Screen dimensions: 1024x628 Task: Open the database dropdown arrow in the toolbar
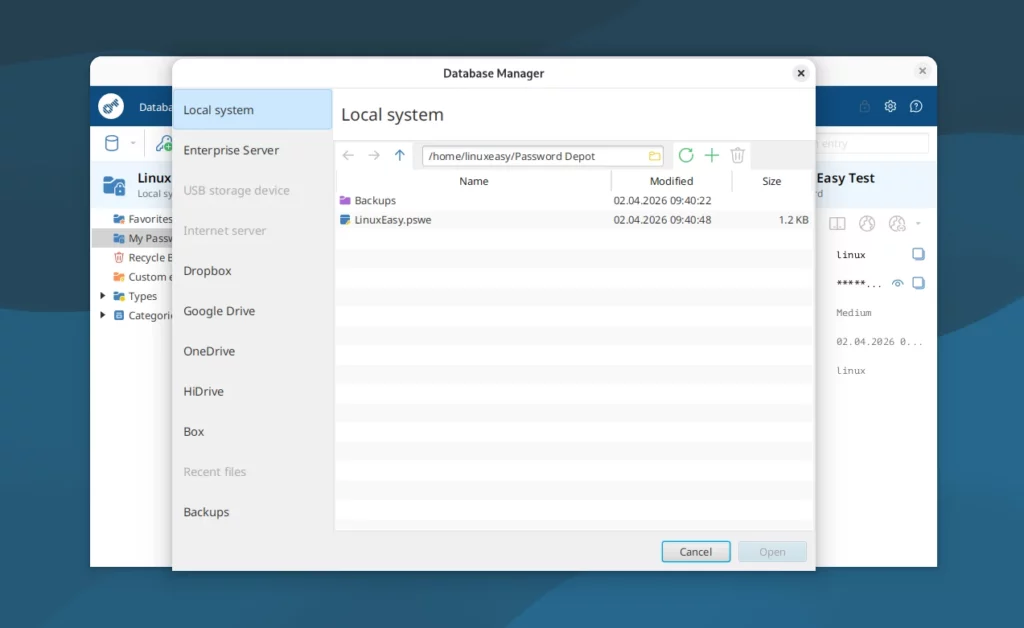[x=133, y=143]
